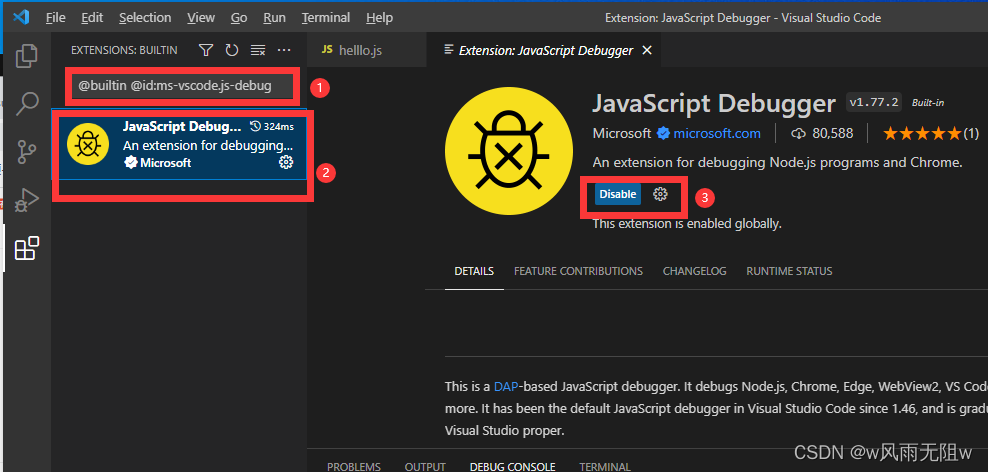The height and width of the screenshot is (472, 988).
Task: Open the Go menu
Action: (x=239, y=18)
